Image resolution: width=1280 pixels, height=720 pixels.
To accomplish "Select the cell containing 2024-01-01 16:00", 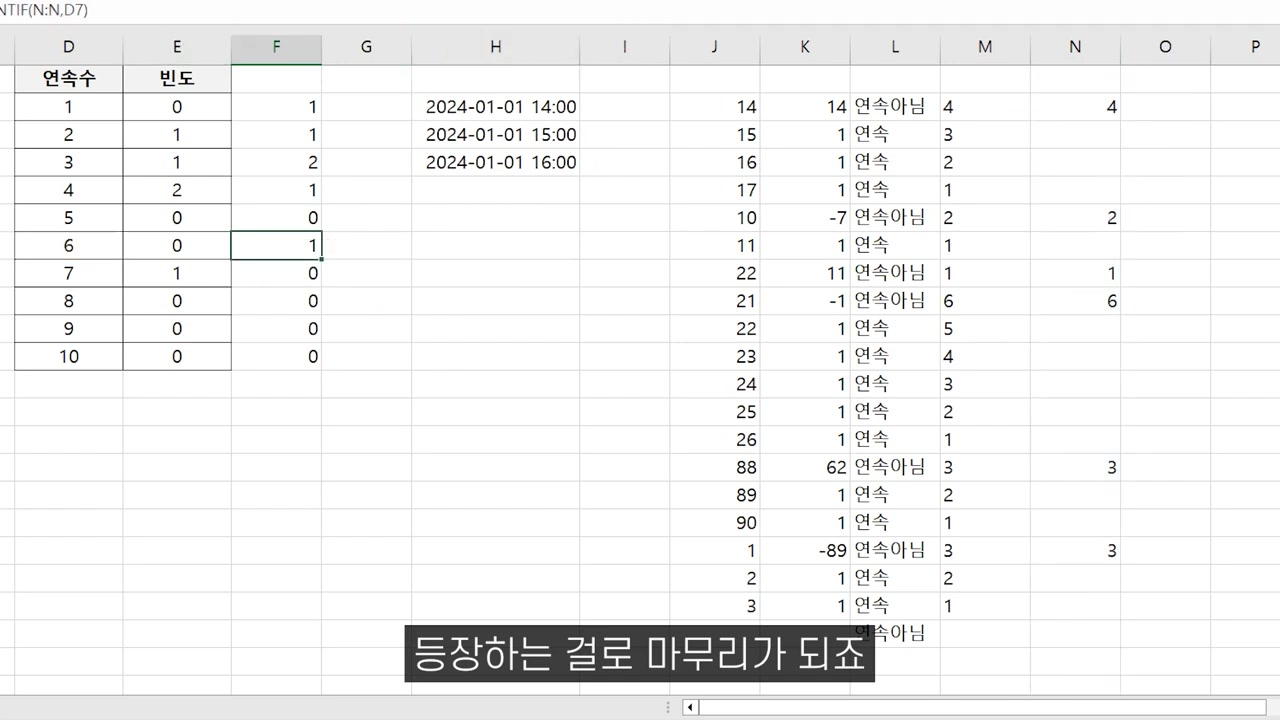I will (500, 162).
